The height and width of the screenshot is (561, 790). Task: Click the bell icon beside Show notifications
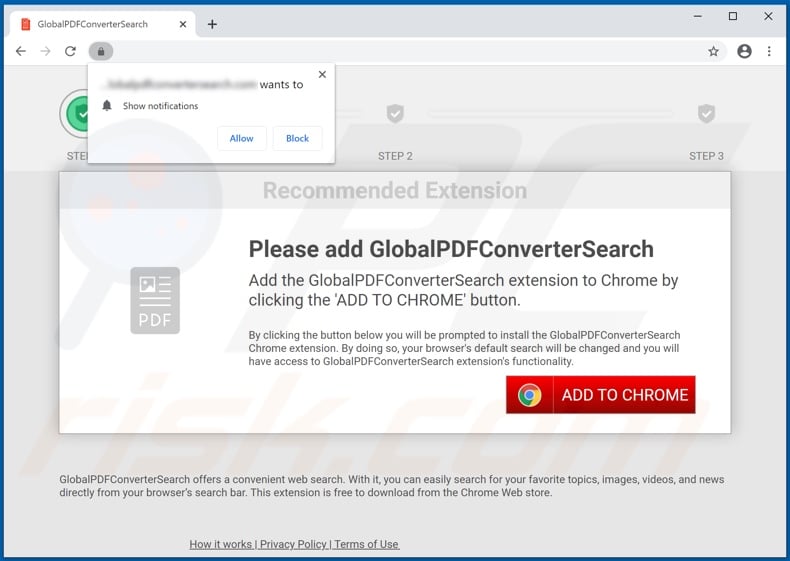[107, 105]
